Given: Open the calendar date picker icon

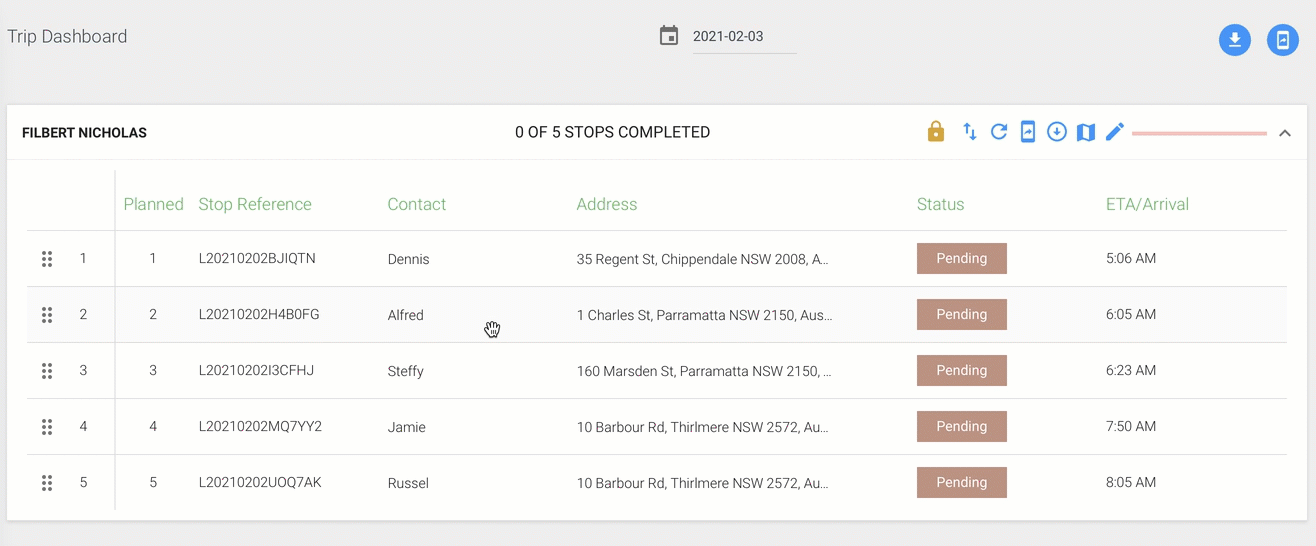Looking at the screenshot, I should tap(669, 36).
